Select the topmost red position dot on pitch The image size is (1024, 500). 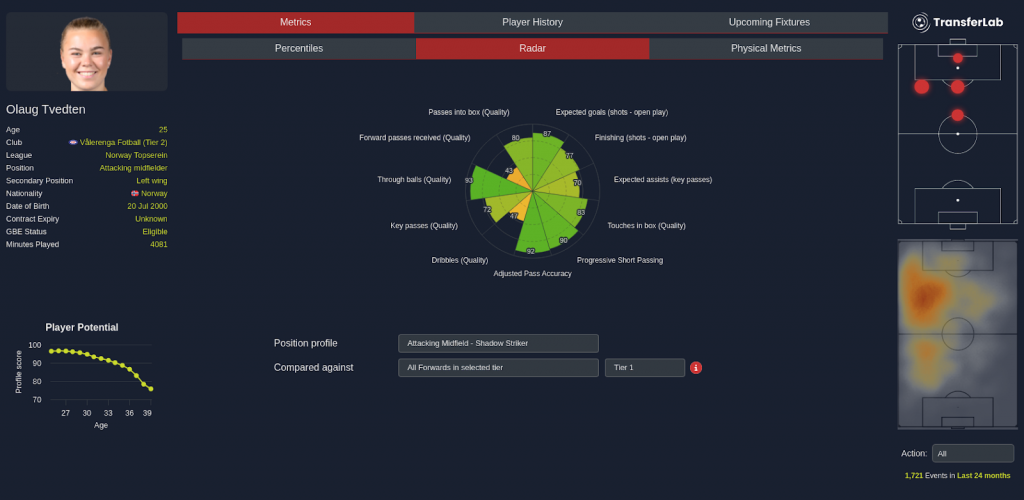coord(958,58)
